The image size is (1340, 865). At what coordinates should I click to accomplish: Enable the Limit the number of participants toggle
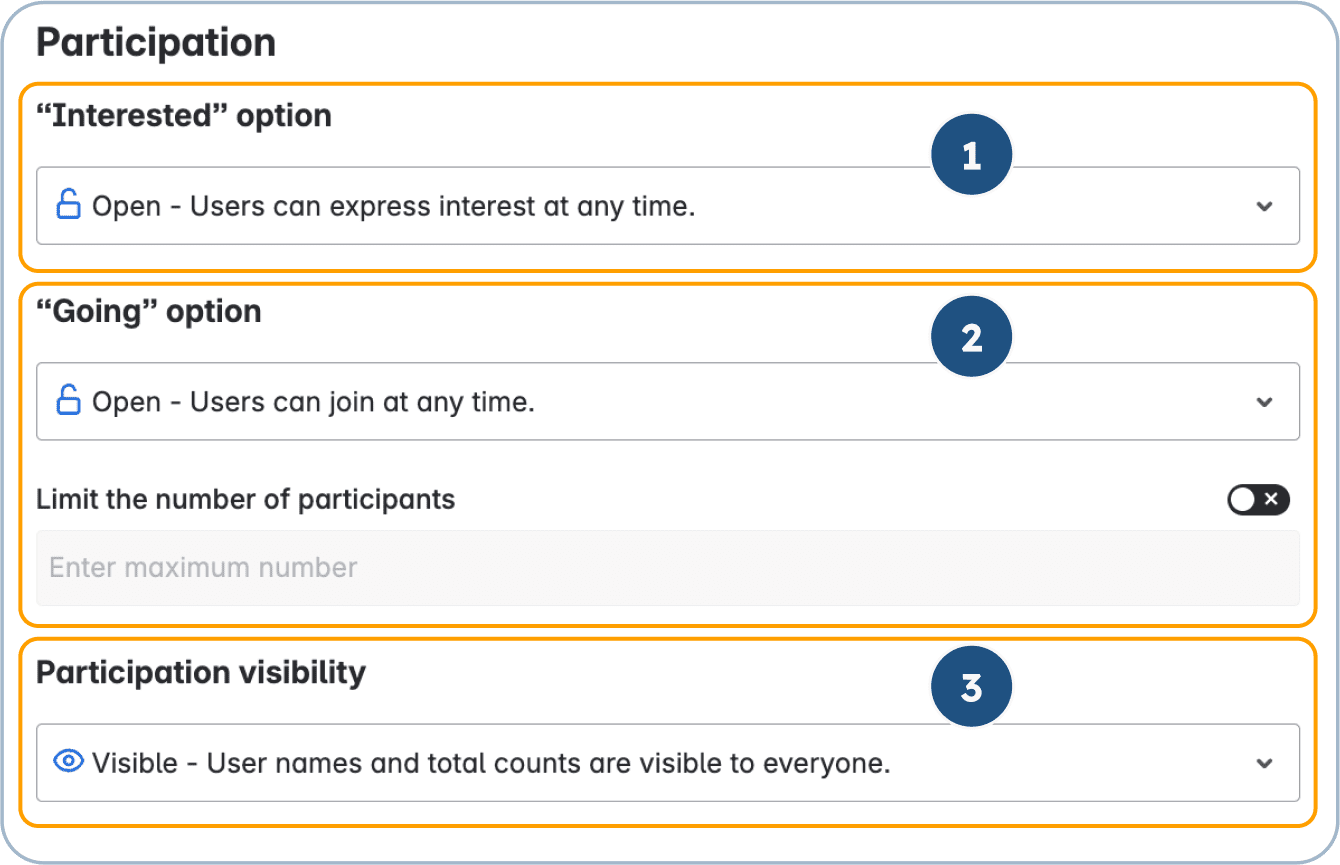point(1258,499)
